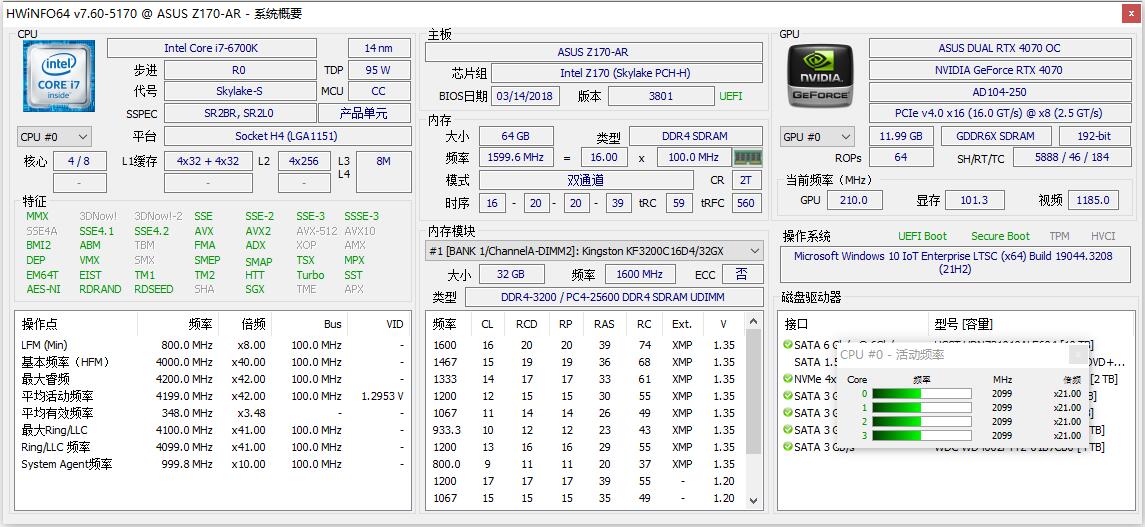Viewport: 1145px width, 527px height.
Task: Click the BIOS date 03/14/2018 field
Action: pos(525,96)
